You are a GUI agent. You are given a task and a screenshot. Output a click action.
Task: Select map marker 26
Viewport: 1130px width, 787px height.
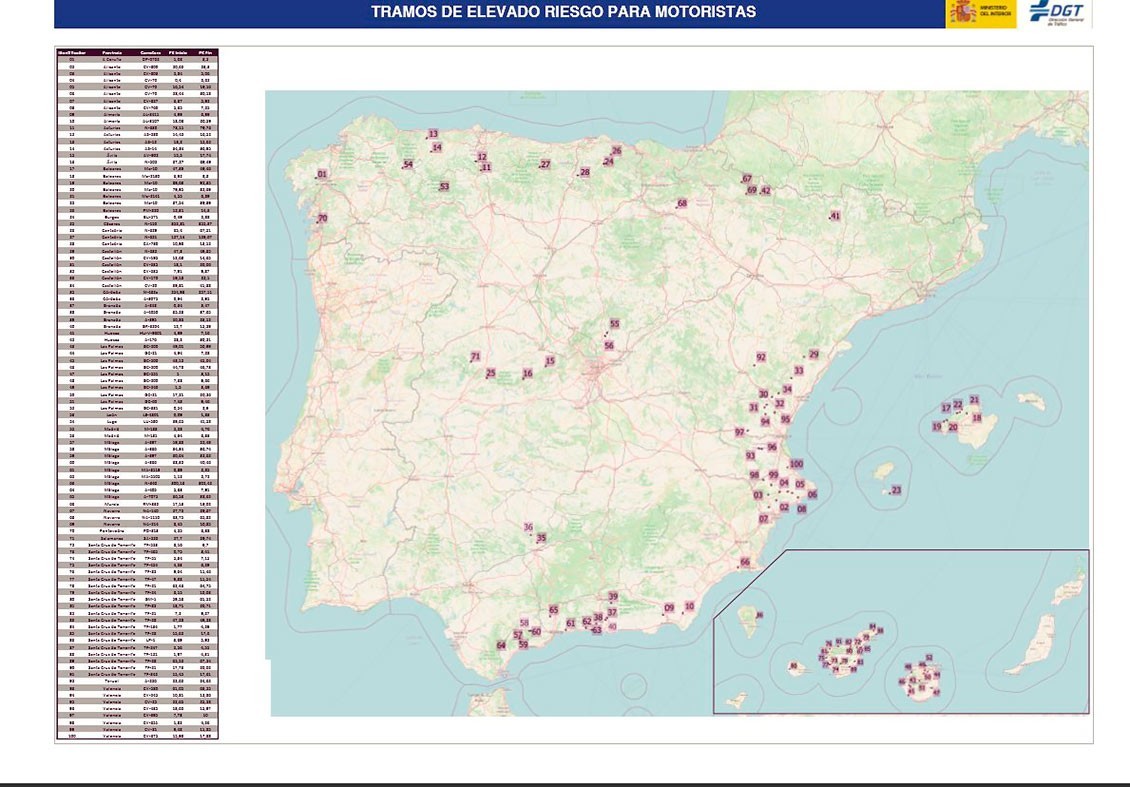(617, 151)
